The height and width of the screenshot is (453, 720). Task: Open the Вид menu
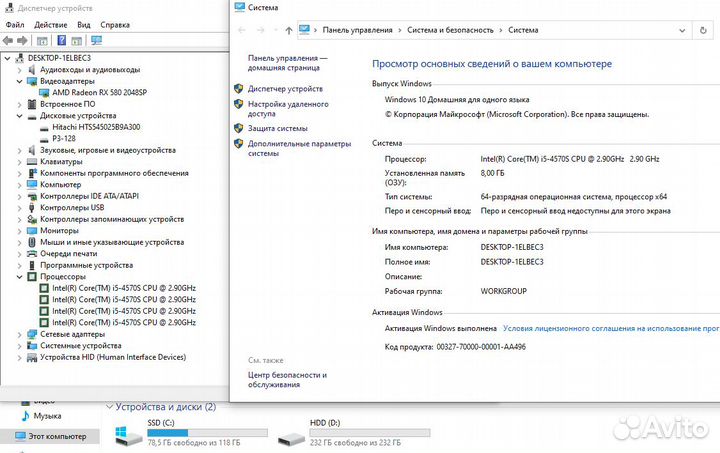click(84, 25)
